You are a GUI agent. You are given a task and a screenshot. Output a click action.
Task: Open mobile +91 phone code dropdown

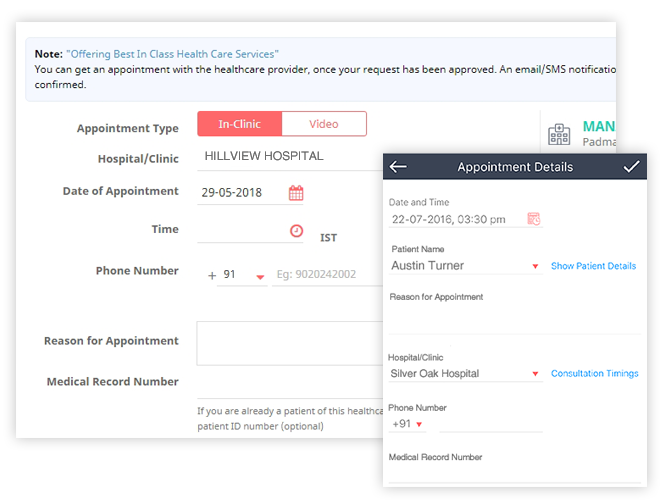(x=419, y=425)
